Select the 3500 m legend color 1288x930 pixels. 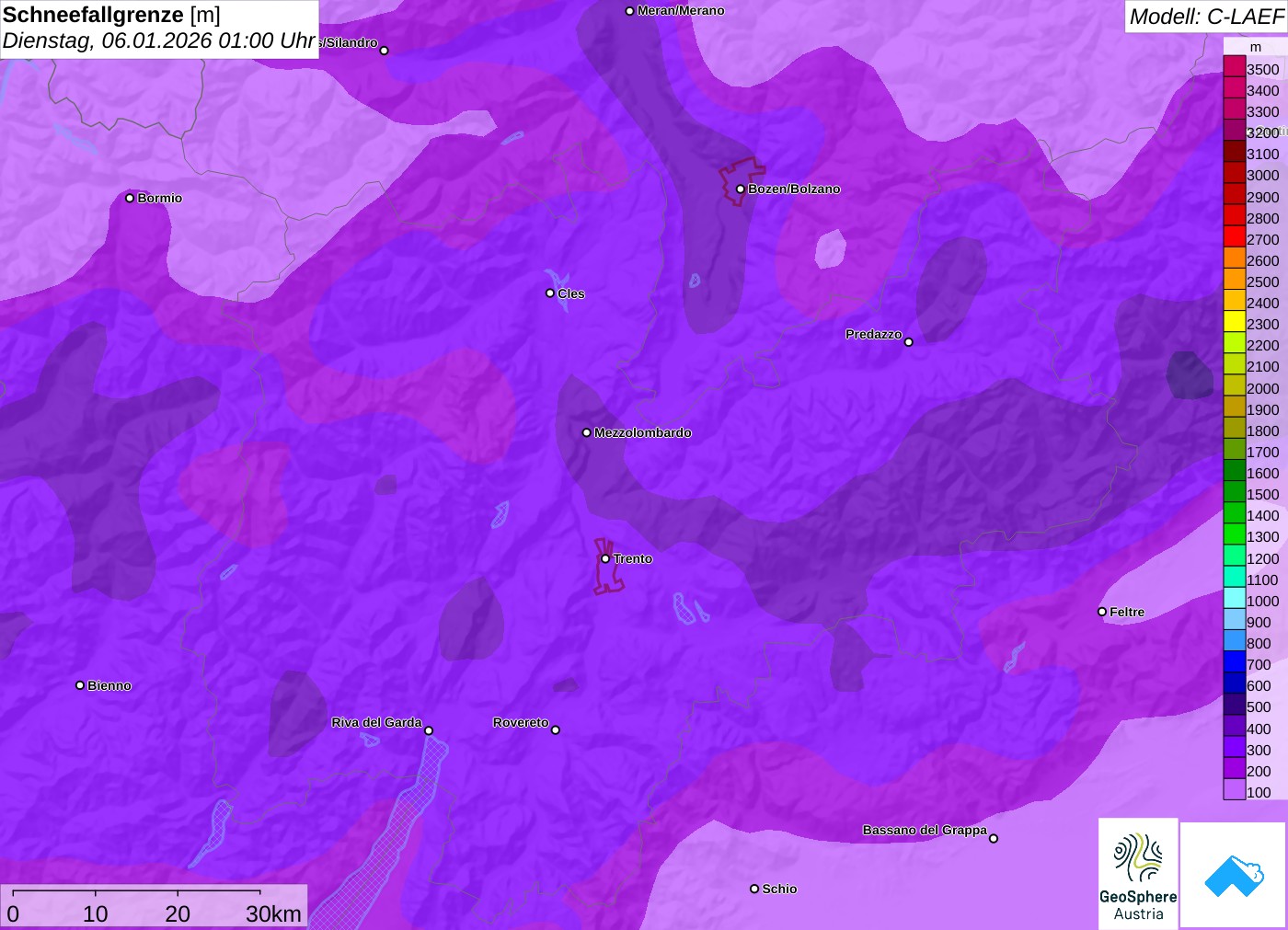(1234, 66)
